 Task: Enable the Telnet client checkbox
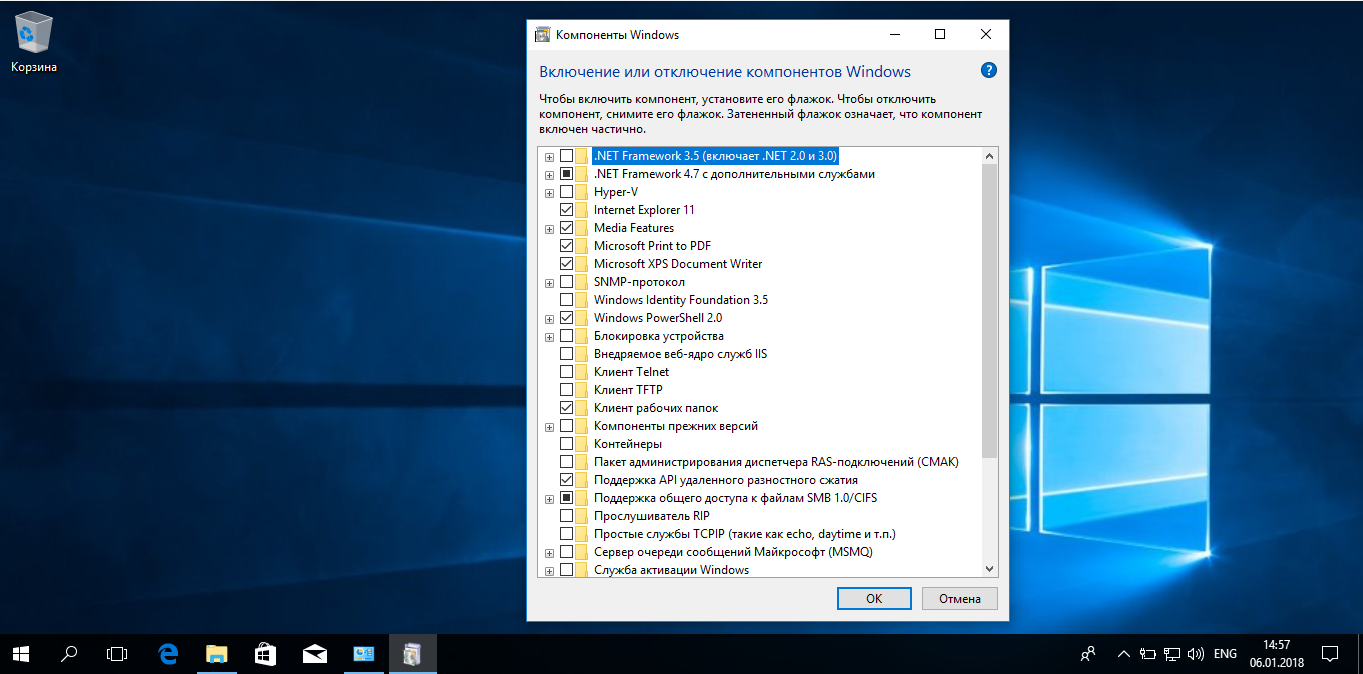coord(567,372)
